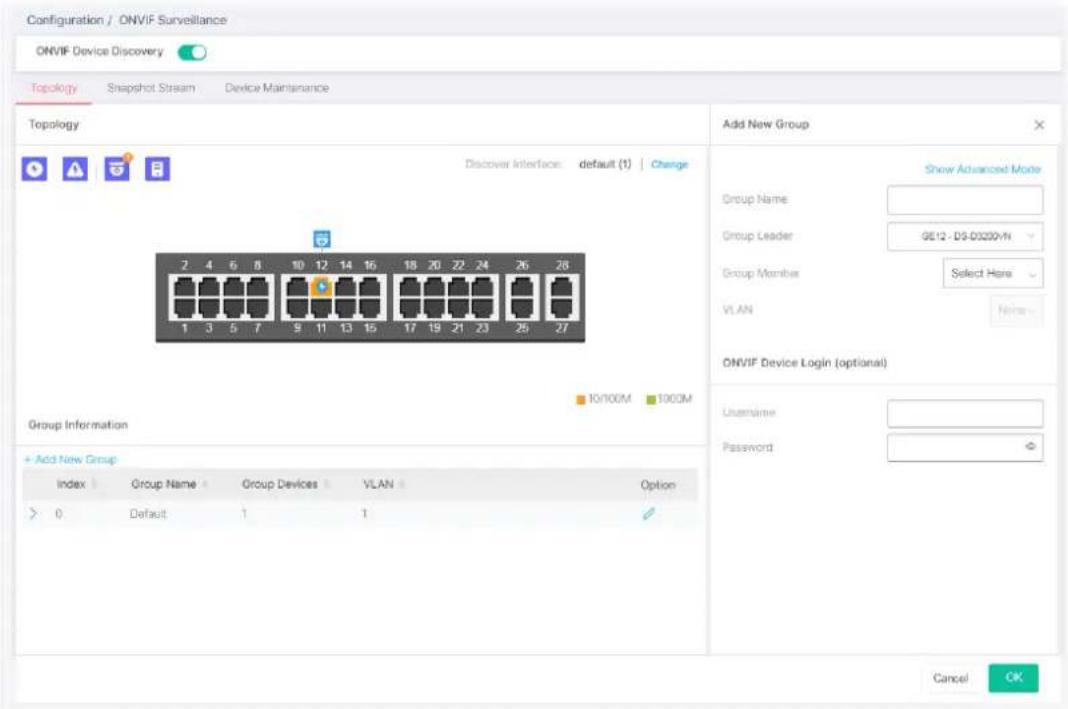1068x709 pixels.
Task: Click switch port 4
Action: click(209, 287)
